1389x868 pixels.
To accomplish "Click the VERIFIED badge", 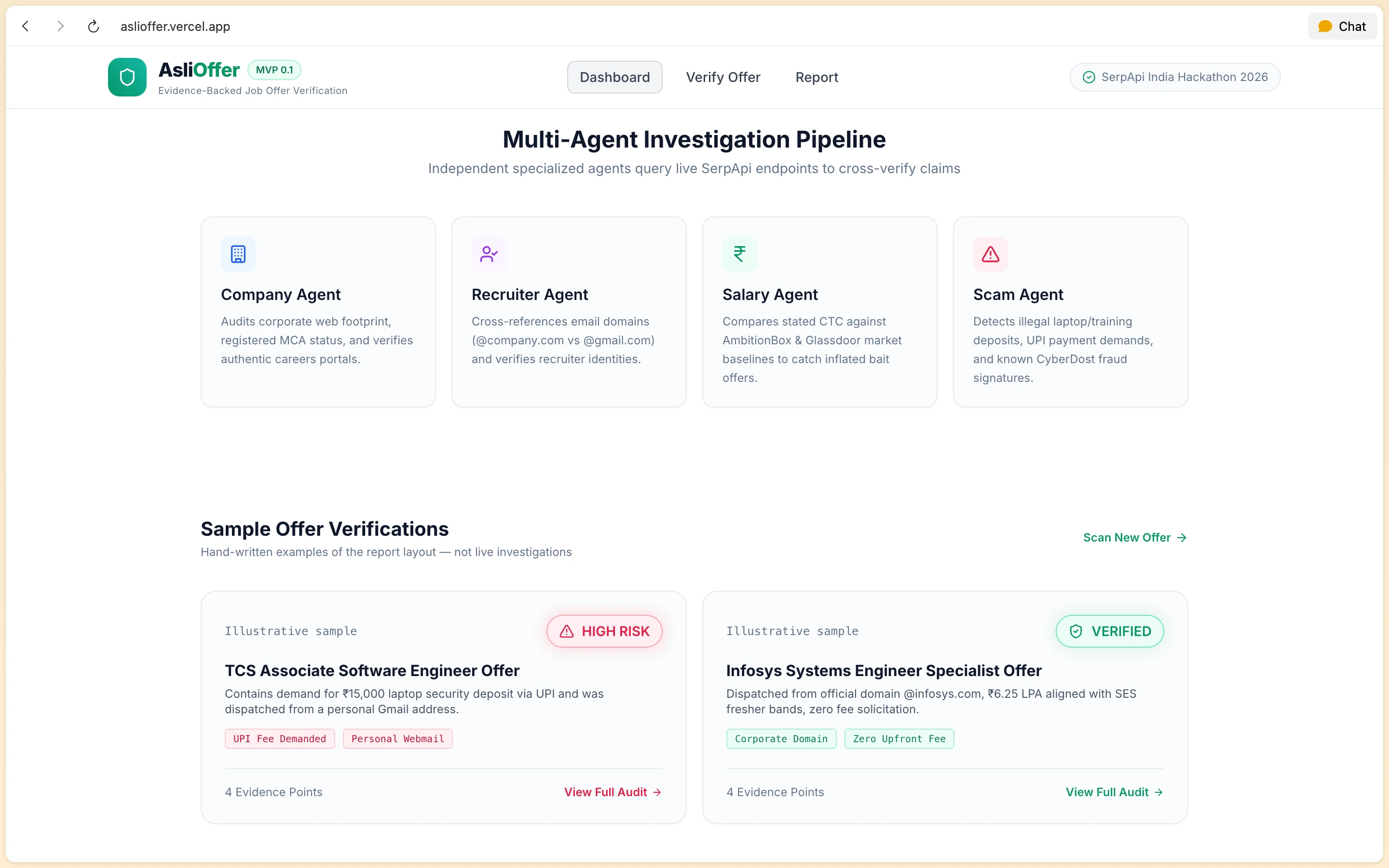I will tap(1110, 632).
